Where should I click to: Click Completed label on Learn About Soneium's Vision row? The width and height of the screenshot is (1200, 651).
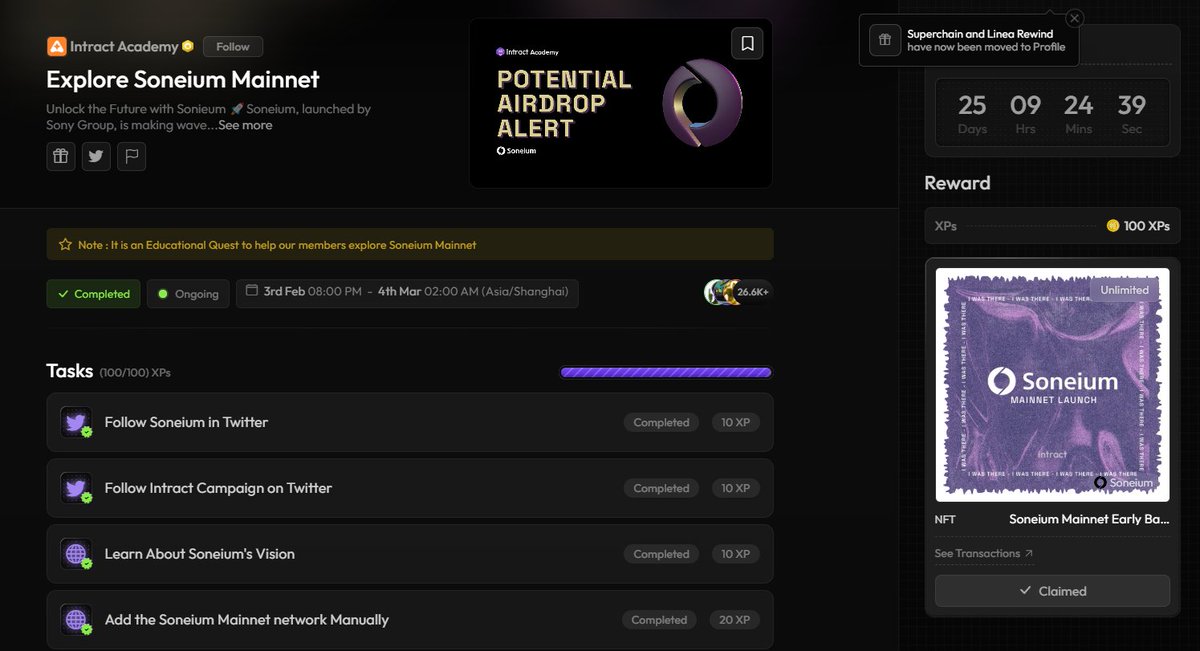click(x=661, y=554)
